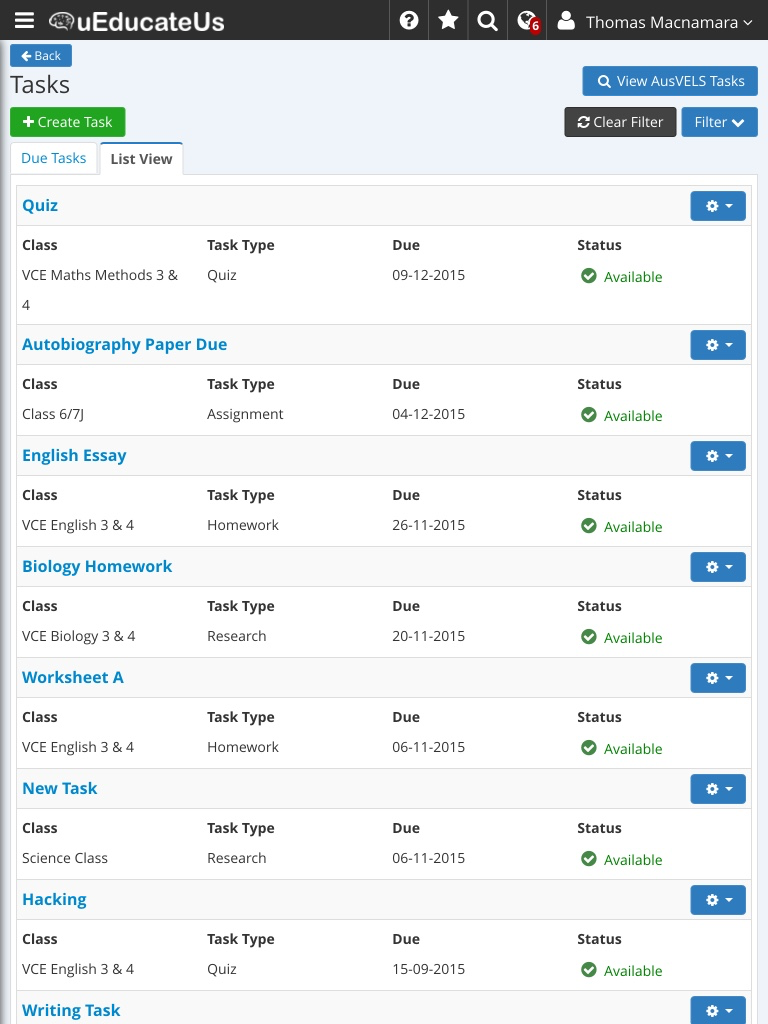The width and height of the screenshot is (768, 1024).
Task: Open the Writing Task link
Action: pyautogui.click(x=71, y=1010)
